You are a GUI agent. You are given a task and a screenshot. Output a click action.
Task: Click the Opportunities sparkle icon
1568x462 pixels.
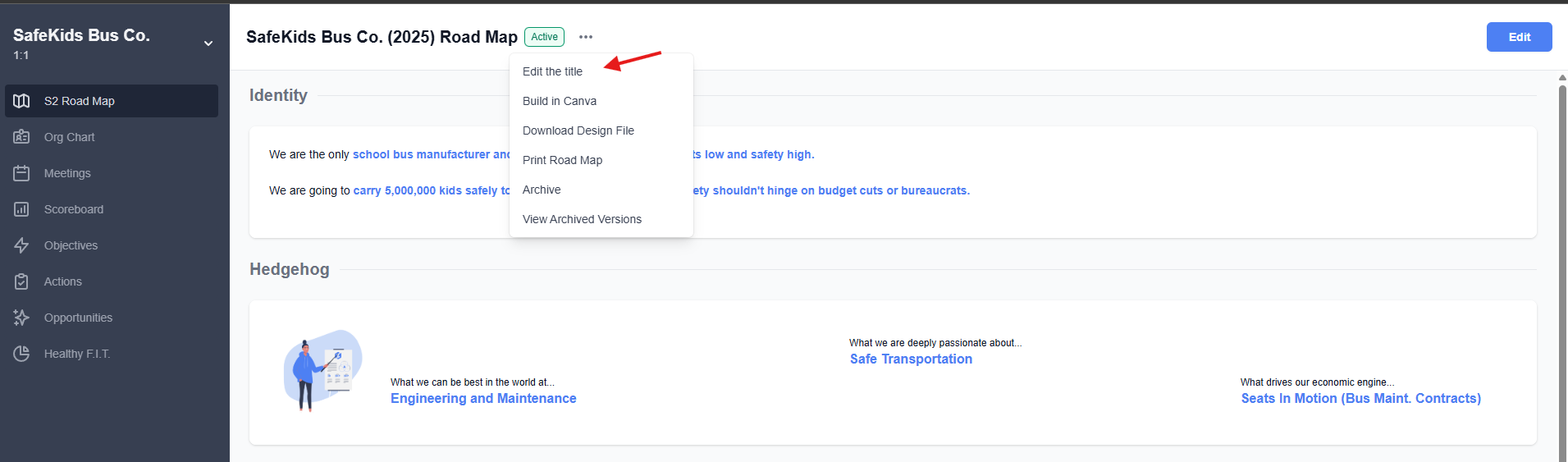pos(21,318)
